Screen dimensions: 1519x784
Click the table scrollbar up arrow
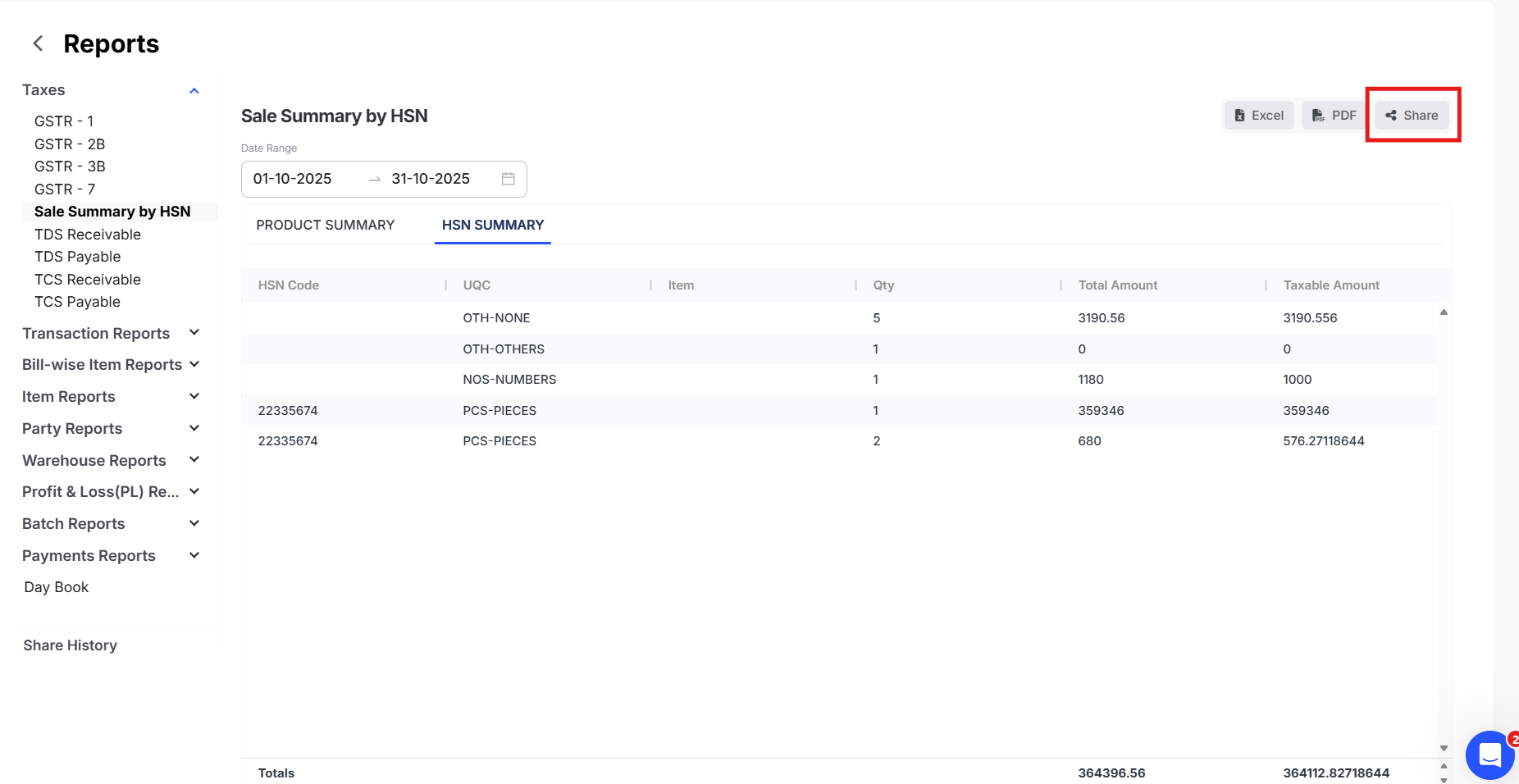click(x=1444, y=312)
